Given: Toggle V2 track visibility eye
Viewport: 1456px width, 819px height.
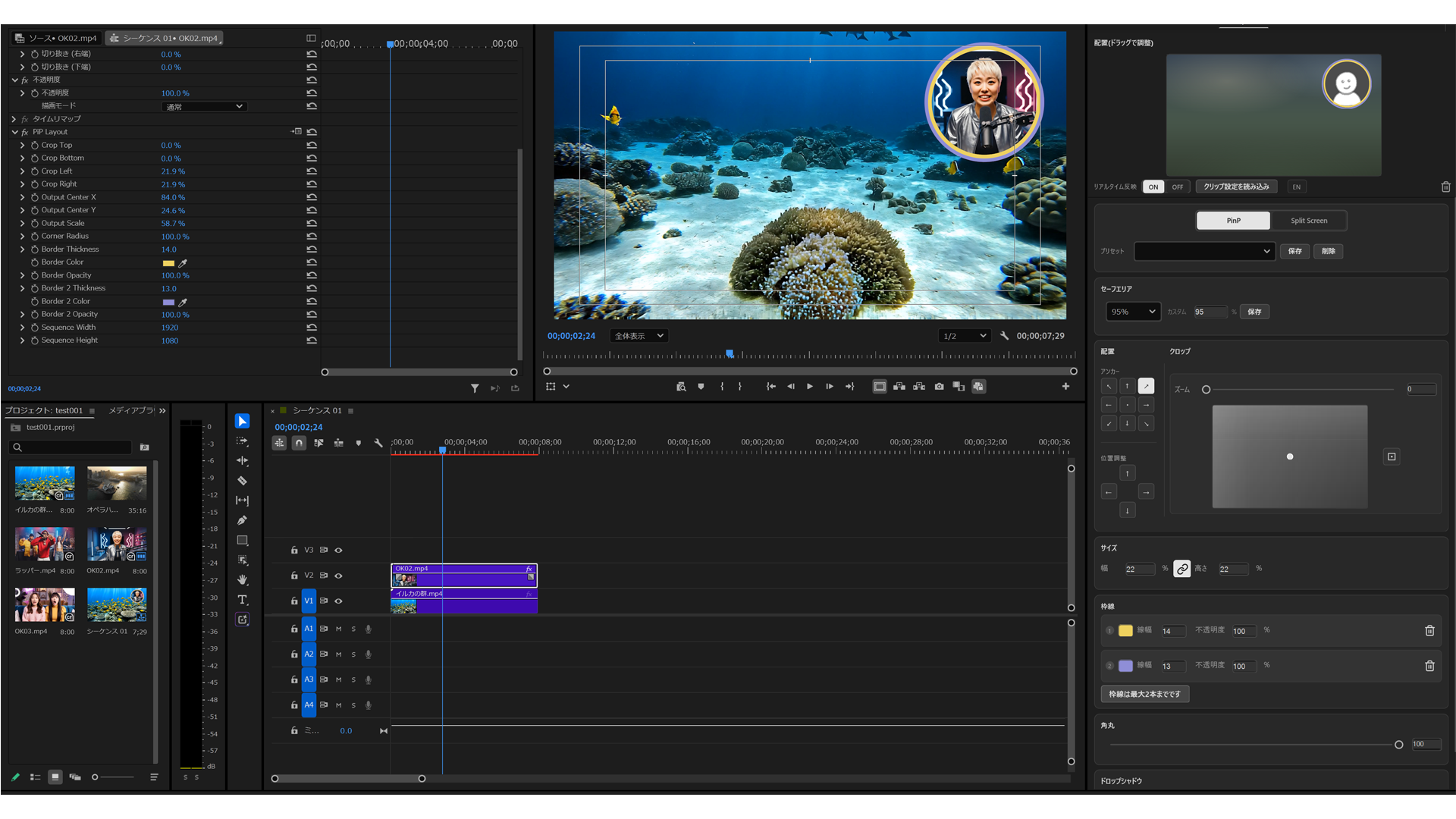Looking at the screenshot, I should pos(338,576).
